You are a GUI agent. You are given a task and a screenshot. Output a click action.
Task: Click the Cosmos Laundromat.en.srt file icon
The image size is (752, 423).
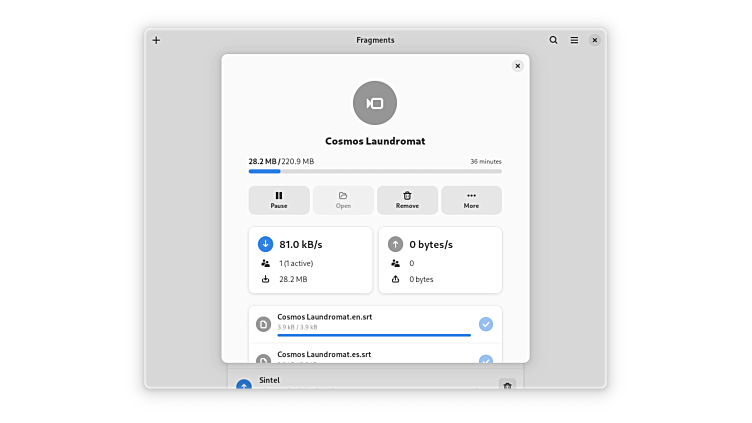click(263, 324)
